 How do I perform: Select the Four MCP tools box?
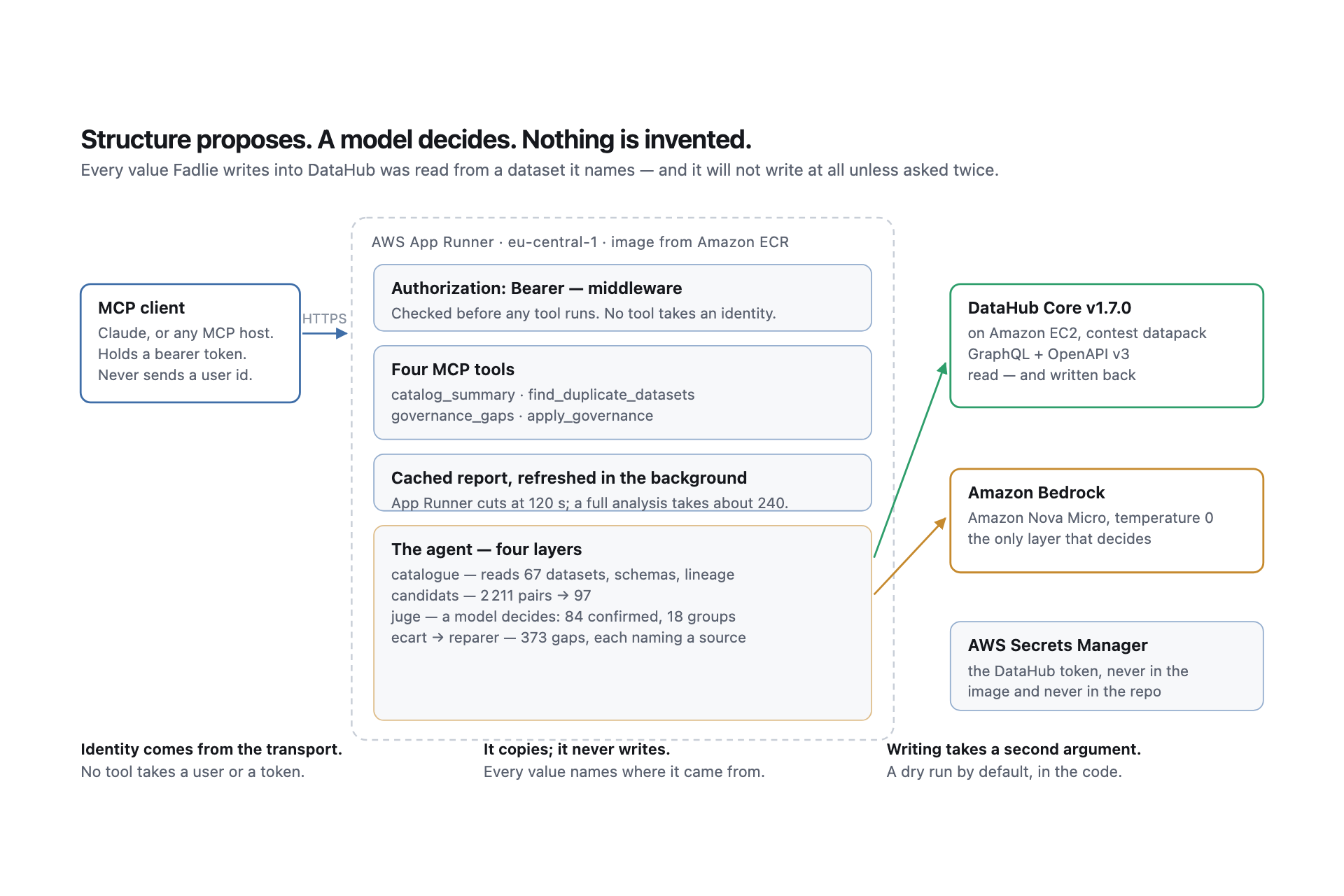pos(622,393)
